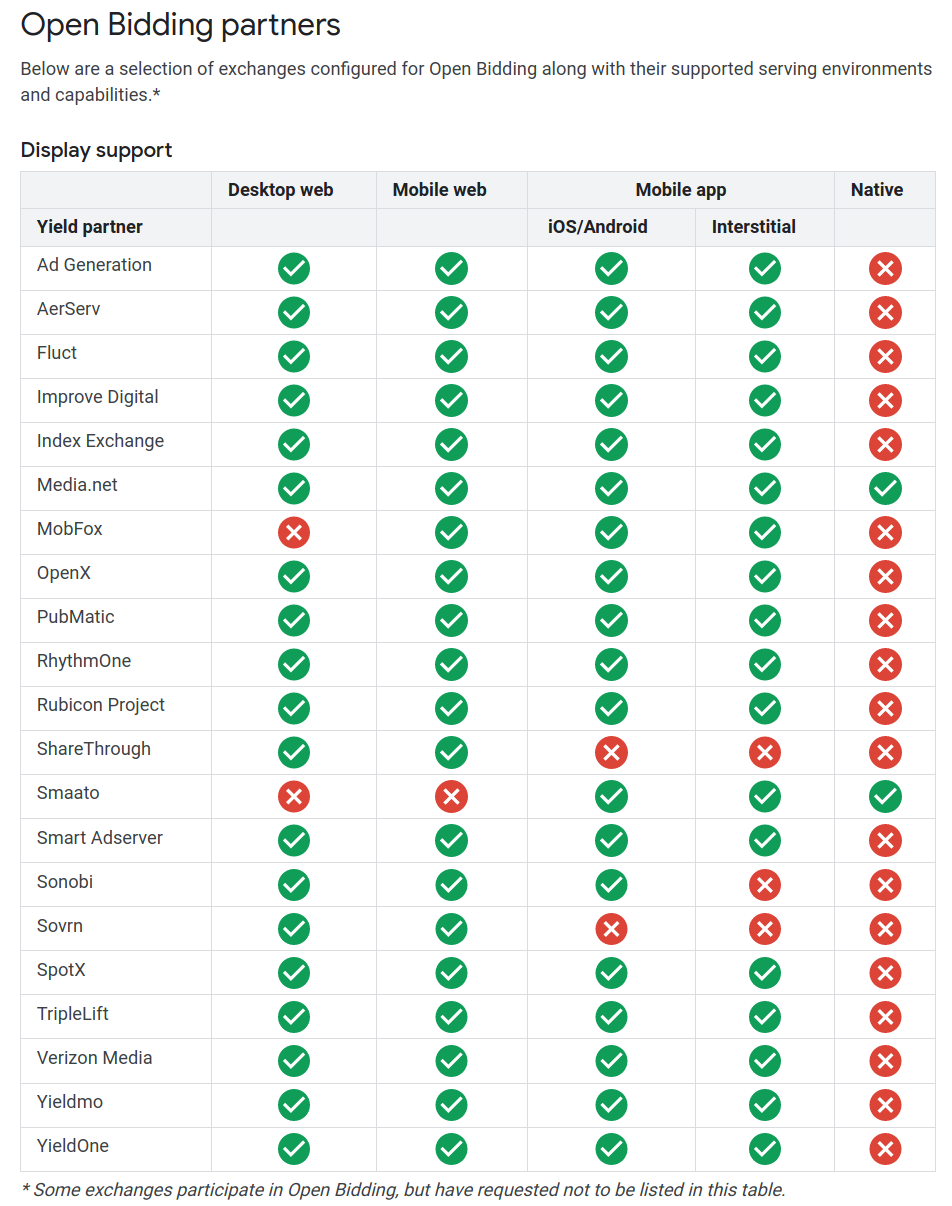Click Sonobi Interstitial red cross icon
Image resolution: width=952 pixels, height=1206 pixels.
point(765,885)
